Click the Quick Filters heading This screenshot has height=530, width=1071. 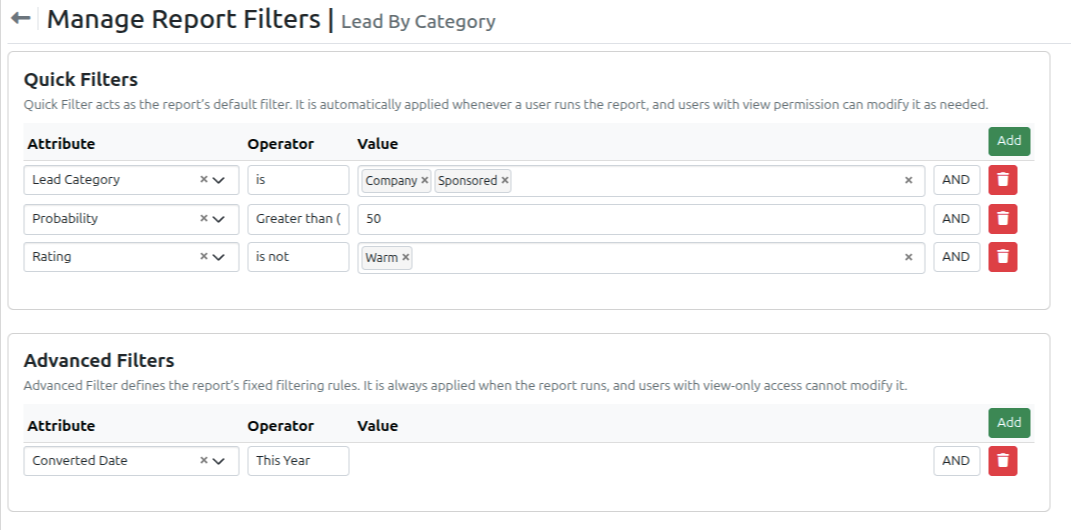coord(81,80)
